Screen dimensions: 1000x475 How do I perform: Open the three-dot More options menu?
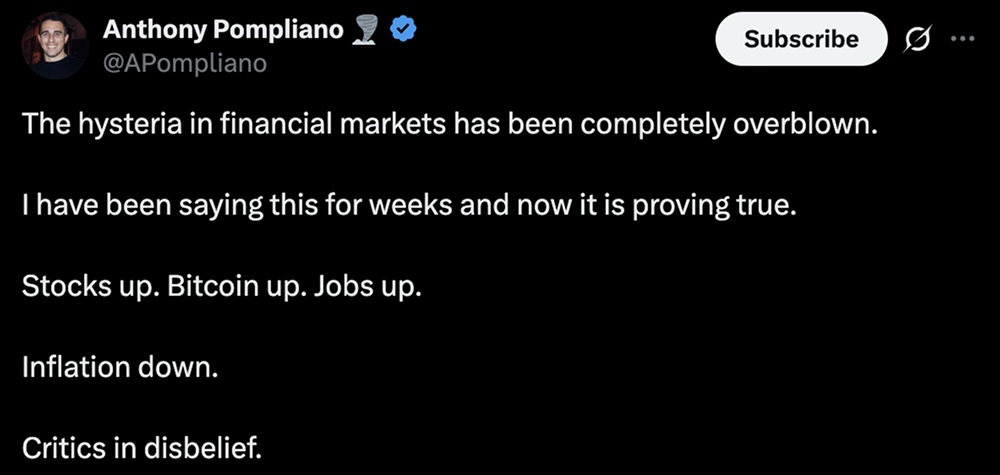tap(962, 39)
